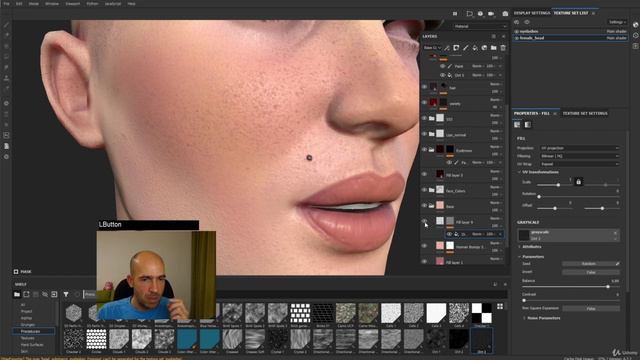
Task: Click the shelf import resource icon
Action: click(54, 294)
